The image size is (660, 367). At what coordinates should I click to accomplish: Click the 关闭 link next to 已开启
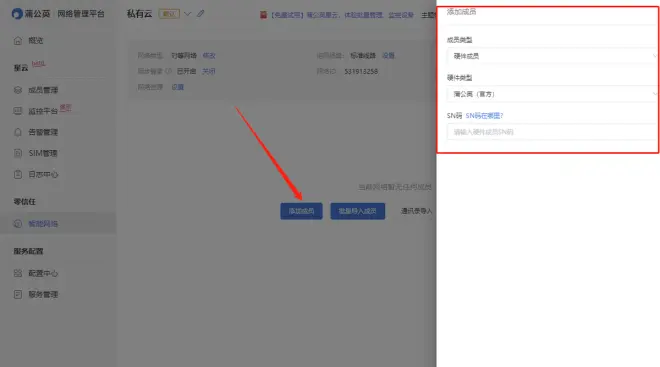(x=208, y=71)
